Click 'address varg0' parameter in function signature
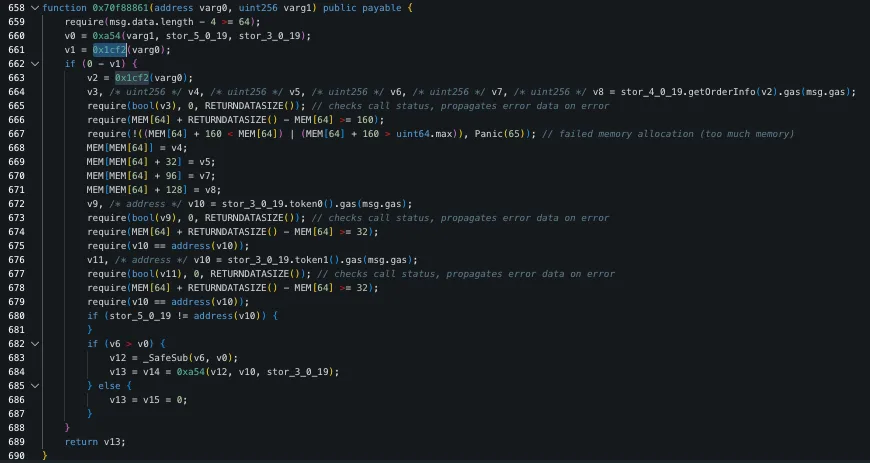The width and height of the screenshot is (870, 463). 191,8
